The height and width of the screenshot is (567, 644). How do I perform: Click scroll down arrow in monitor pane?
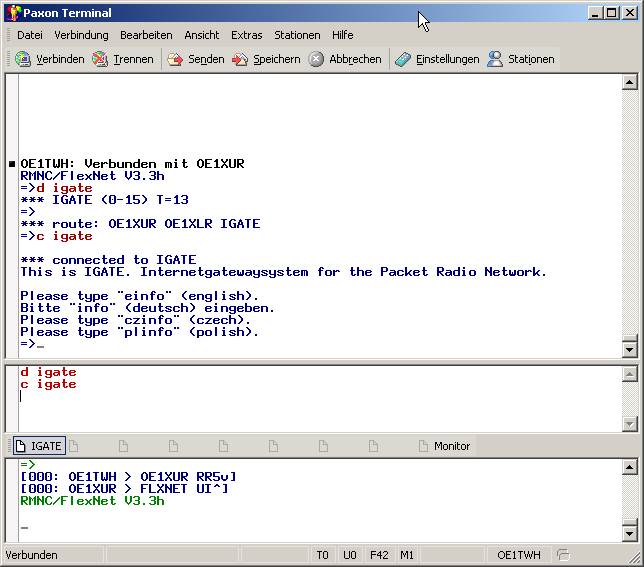(x=630, y=533)
